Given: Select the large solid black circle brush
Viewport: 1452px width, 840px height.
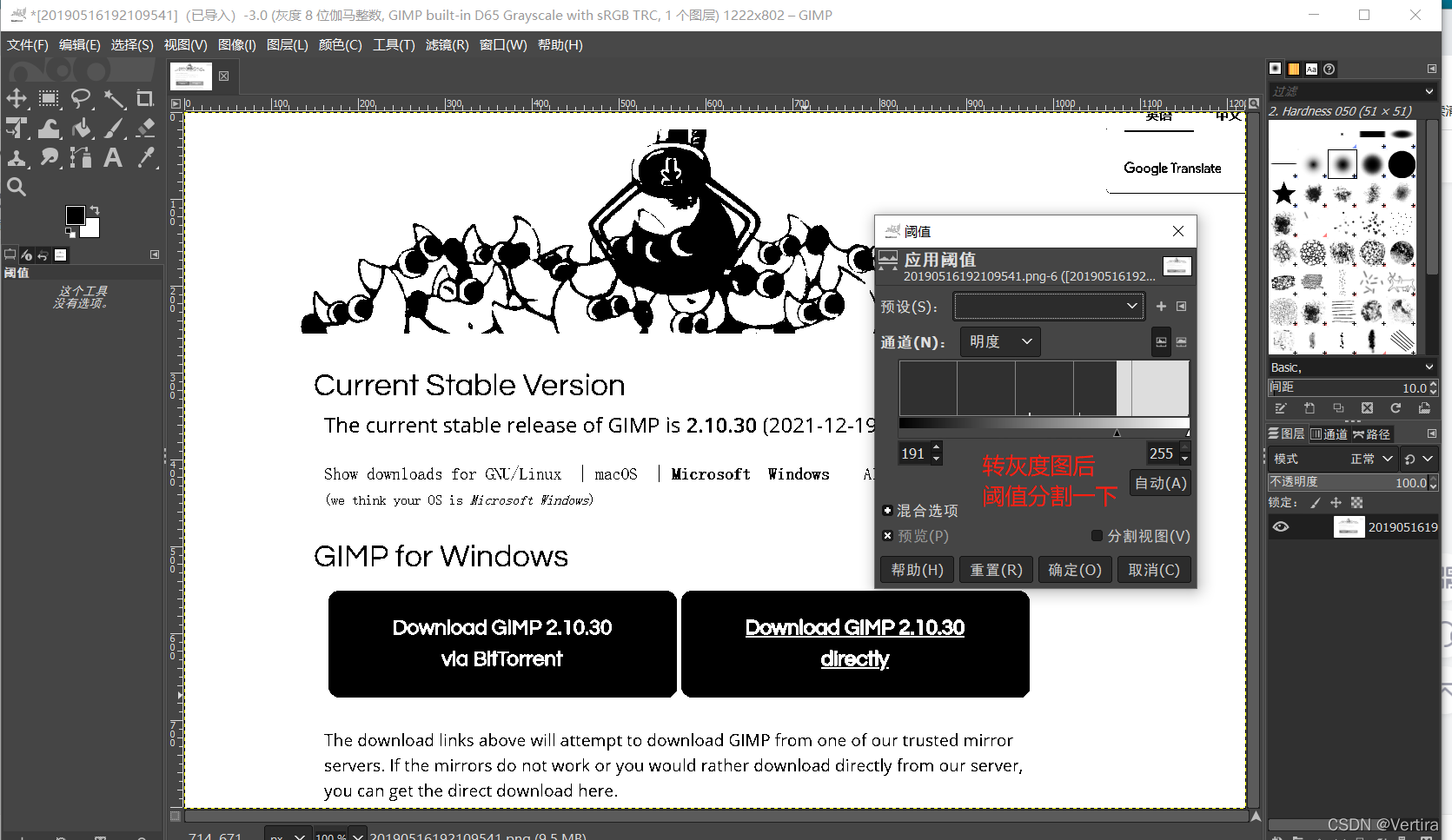Looking at the screenshot, I should pos(1402,164).
